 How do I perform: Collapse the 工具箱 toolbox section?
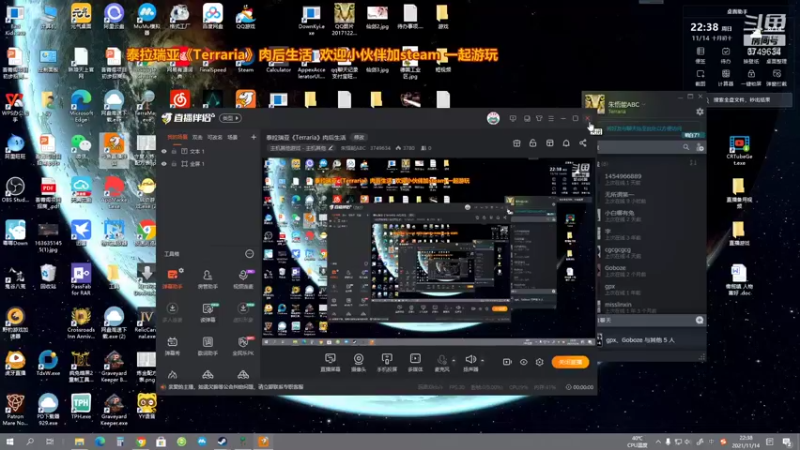[249, 254]
